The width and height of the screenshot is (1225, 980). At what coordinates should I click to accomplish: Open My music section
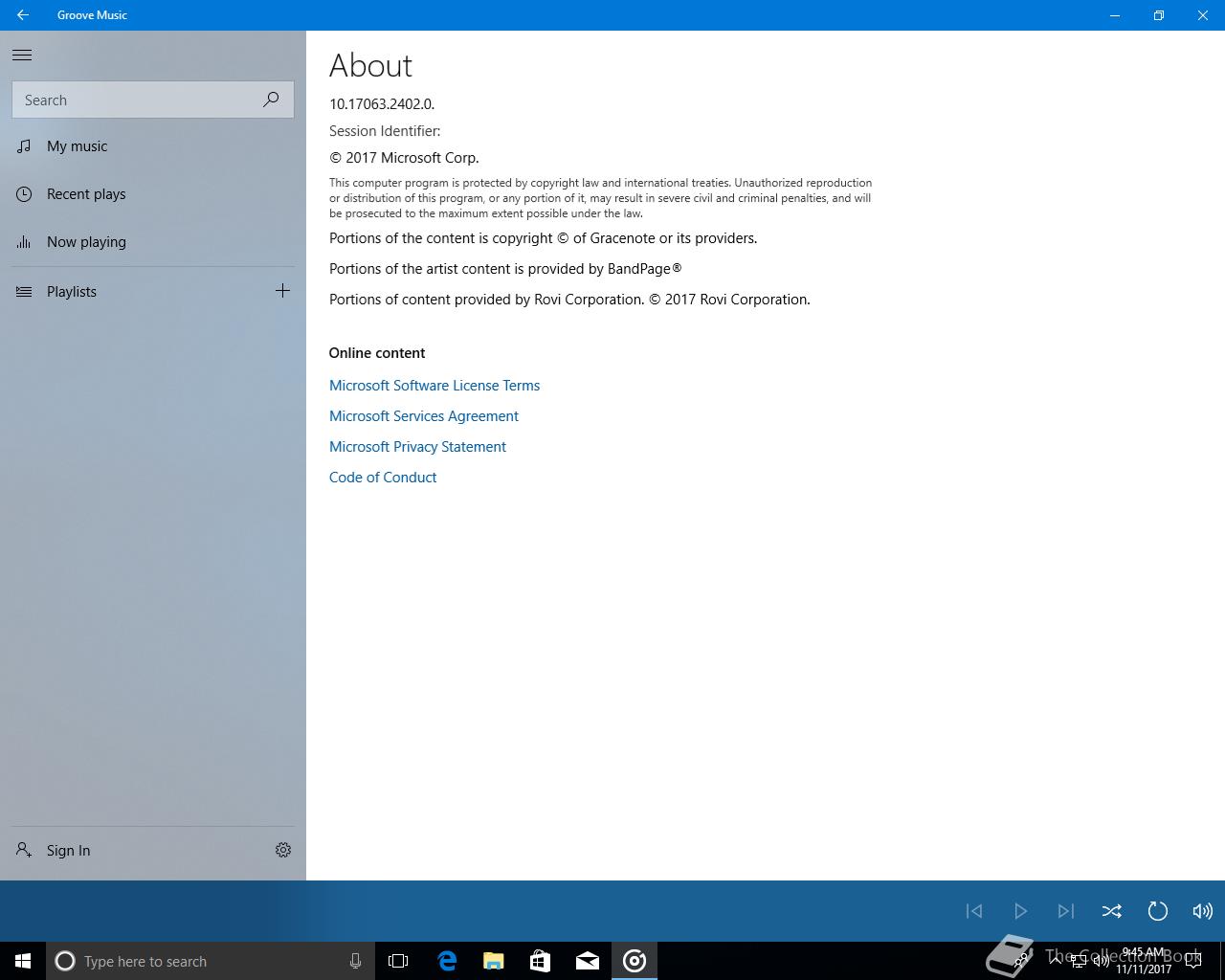tap(153, 146)
